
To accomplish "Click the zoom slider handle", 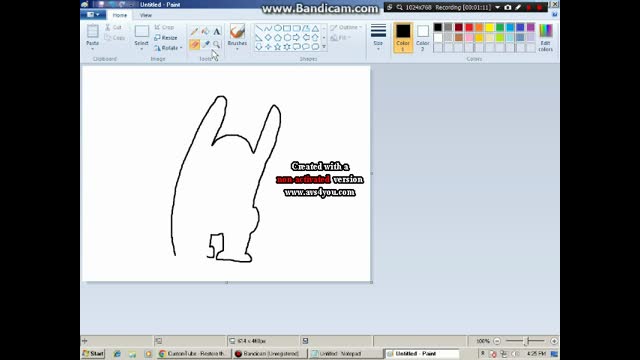I will click(527, 341).
